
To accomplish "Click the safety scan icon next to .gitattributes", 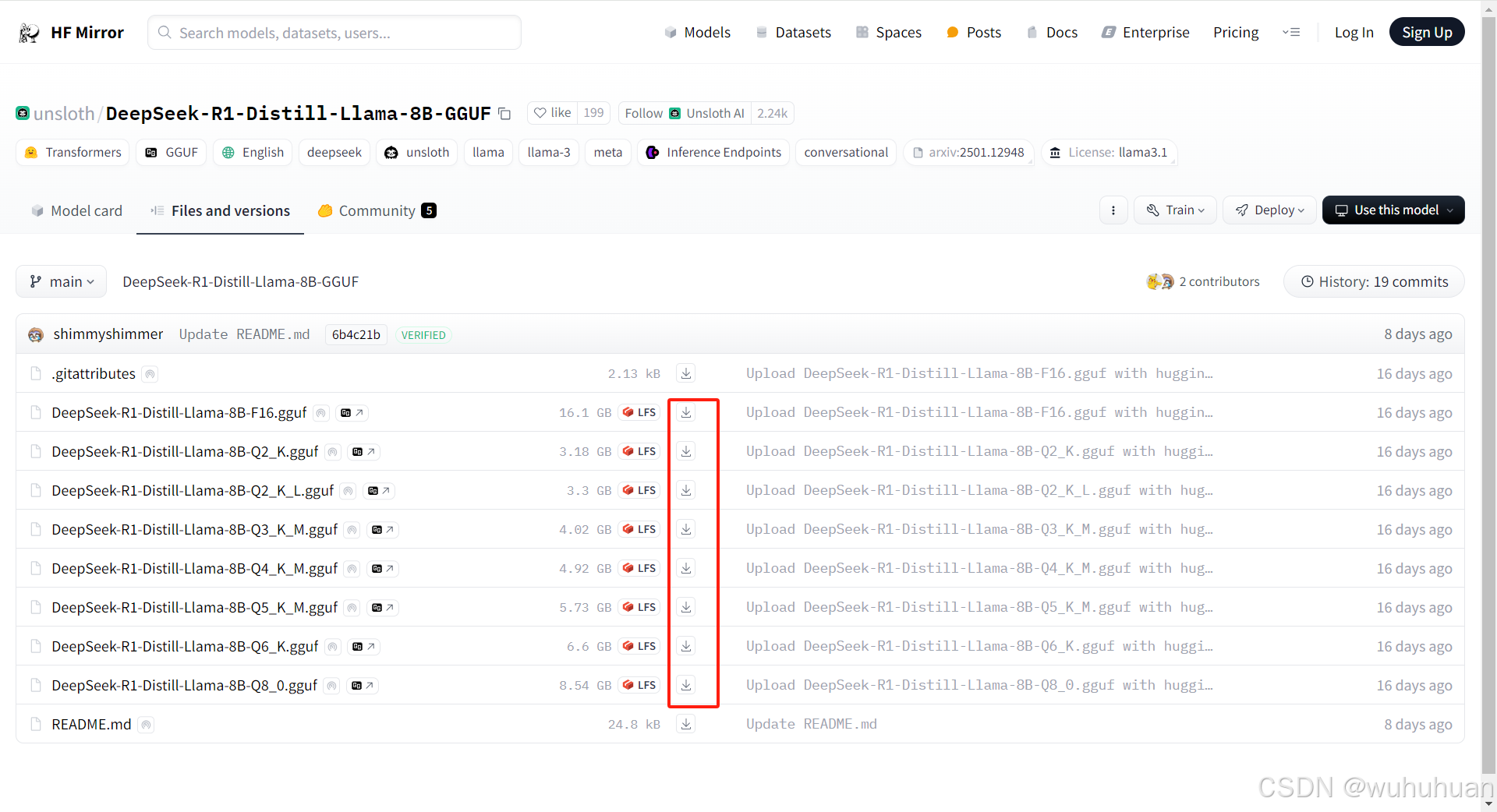I will point(150,374).
